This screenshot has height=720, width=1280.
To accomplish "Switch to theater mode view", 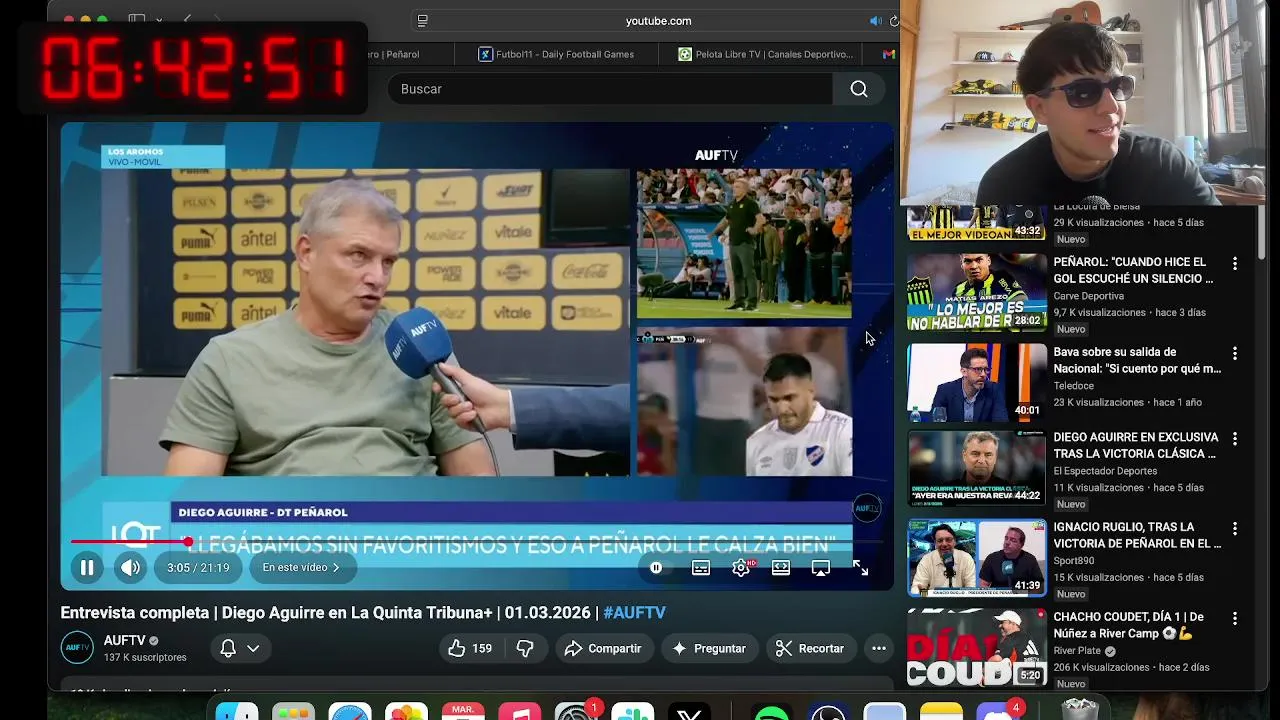I will (x=781, y=568).
